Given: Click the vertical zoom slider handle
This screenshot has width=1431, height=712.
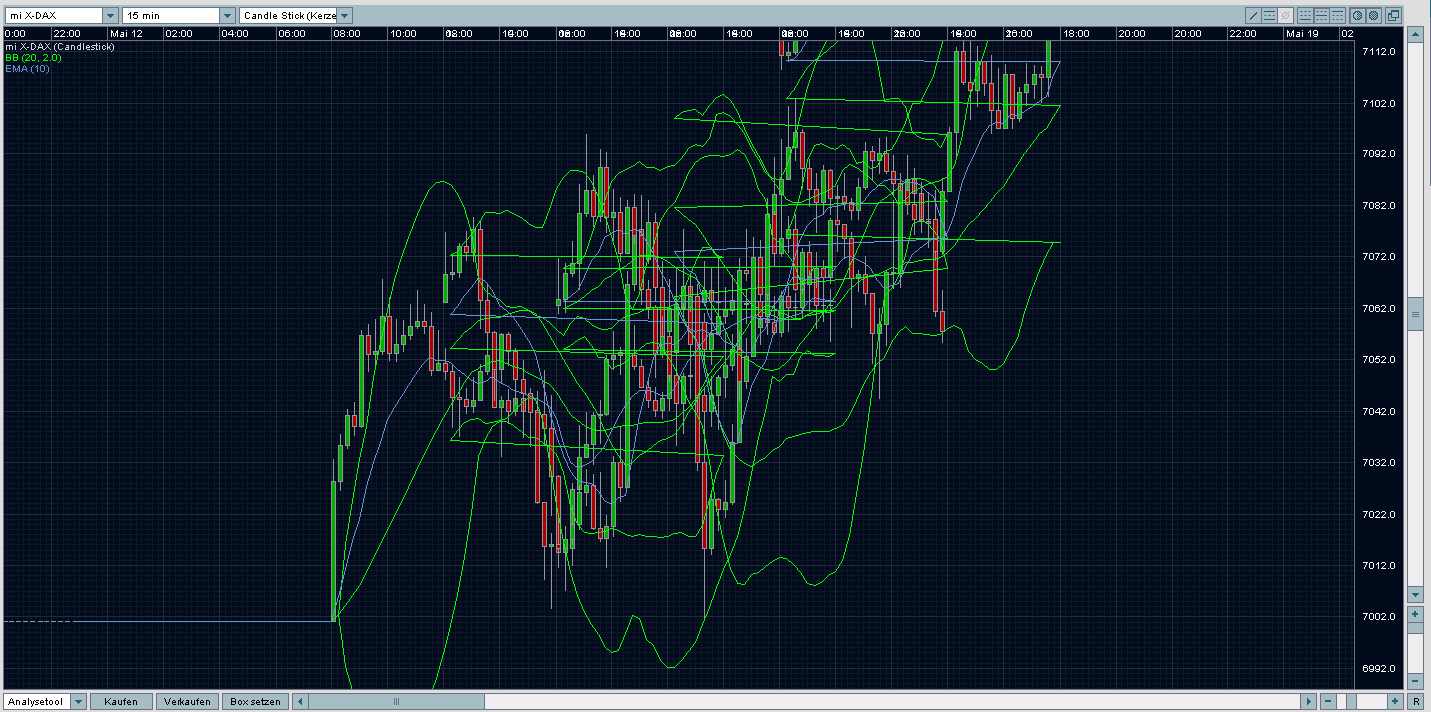Looking at the screenshot, I should pyautogui.click(x=1415, y=628).
